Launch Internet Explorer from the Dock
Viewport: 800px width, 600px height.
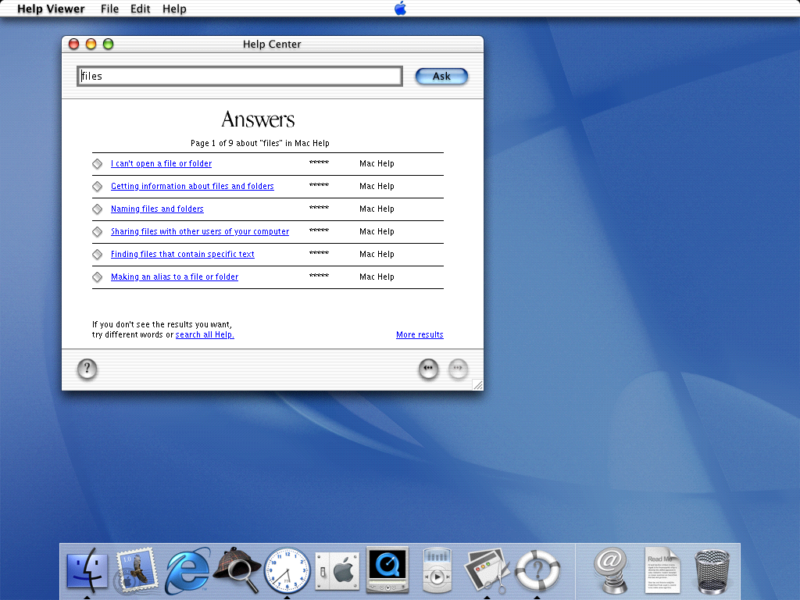pos(187,570)
